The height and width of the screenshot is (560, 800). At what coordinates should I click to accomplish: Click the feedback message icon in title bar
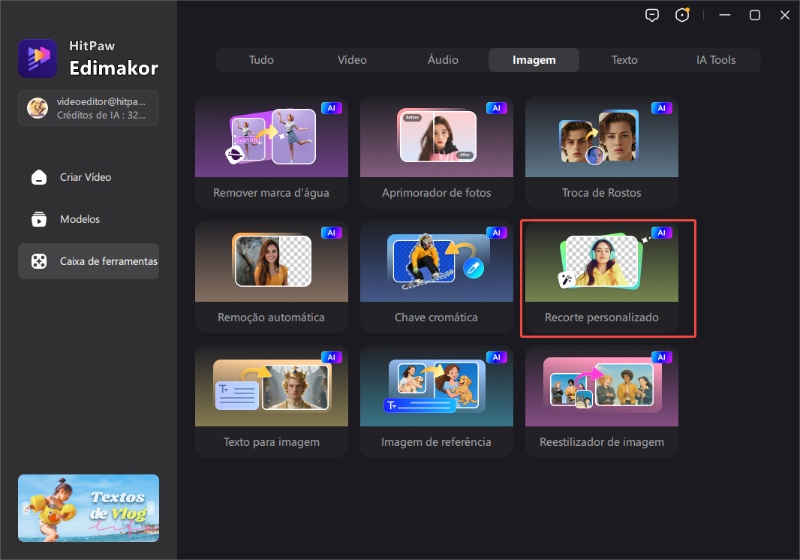tap(652, 15)
